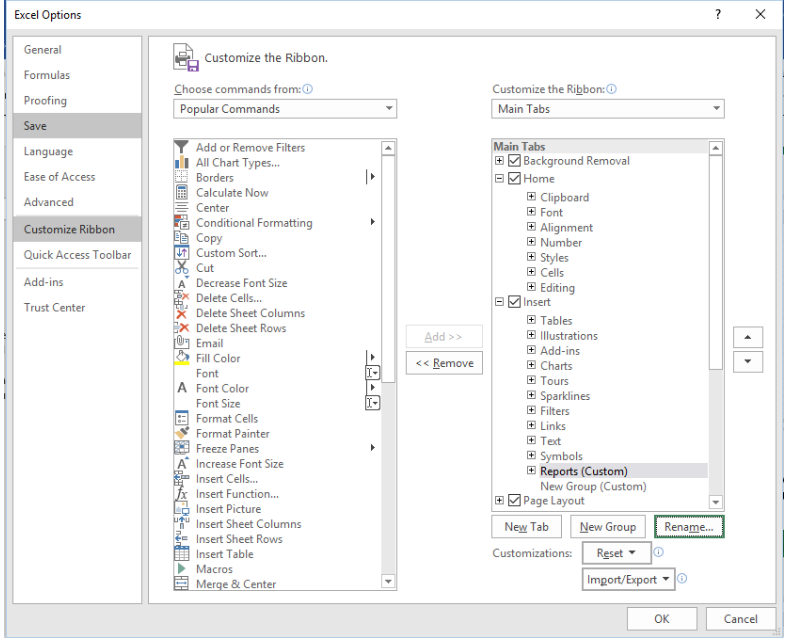Click the Remove button
Screen dimensions: 787x638
coord(444,363)
